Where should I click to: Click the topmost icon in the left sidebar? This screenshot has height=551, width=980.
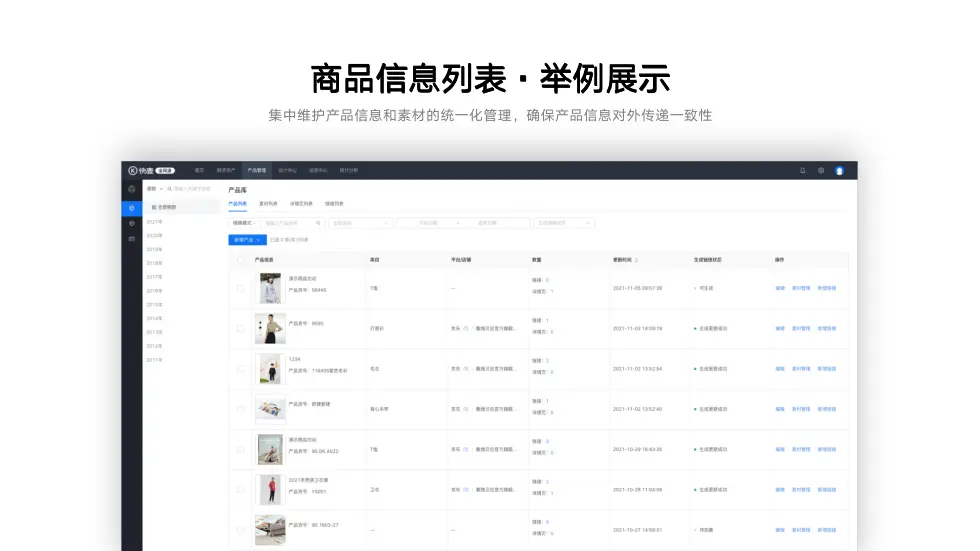tap(132, 189)
